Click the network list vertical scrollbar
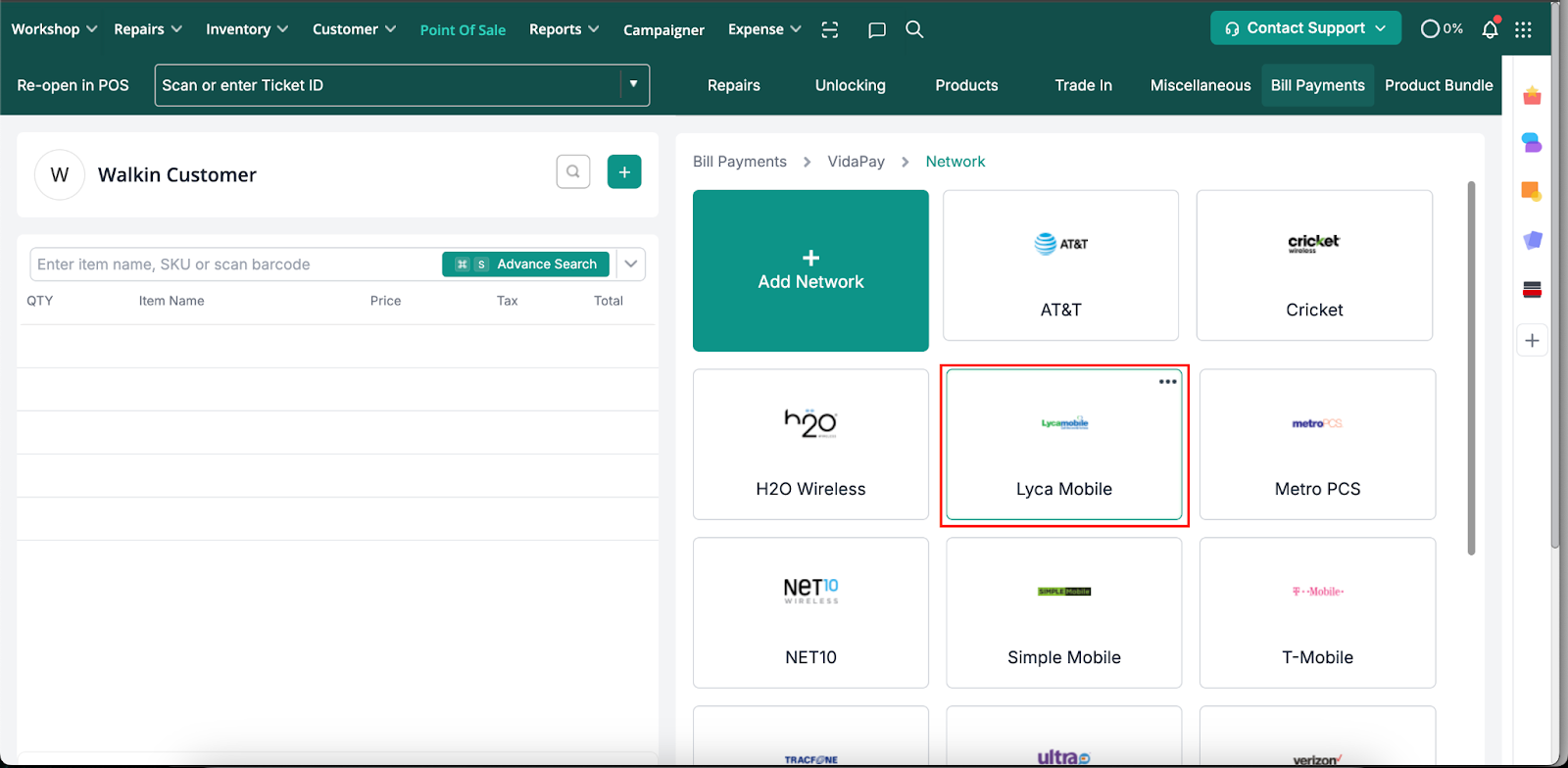This screenshot has width=1568, height=768. pos(1471,367)
